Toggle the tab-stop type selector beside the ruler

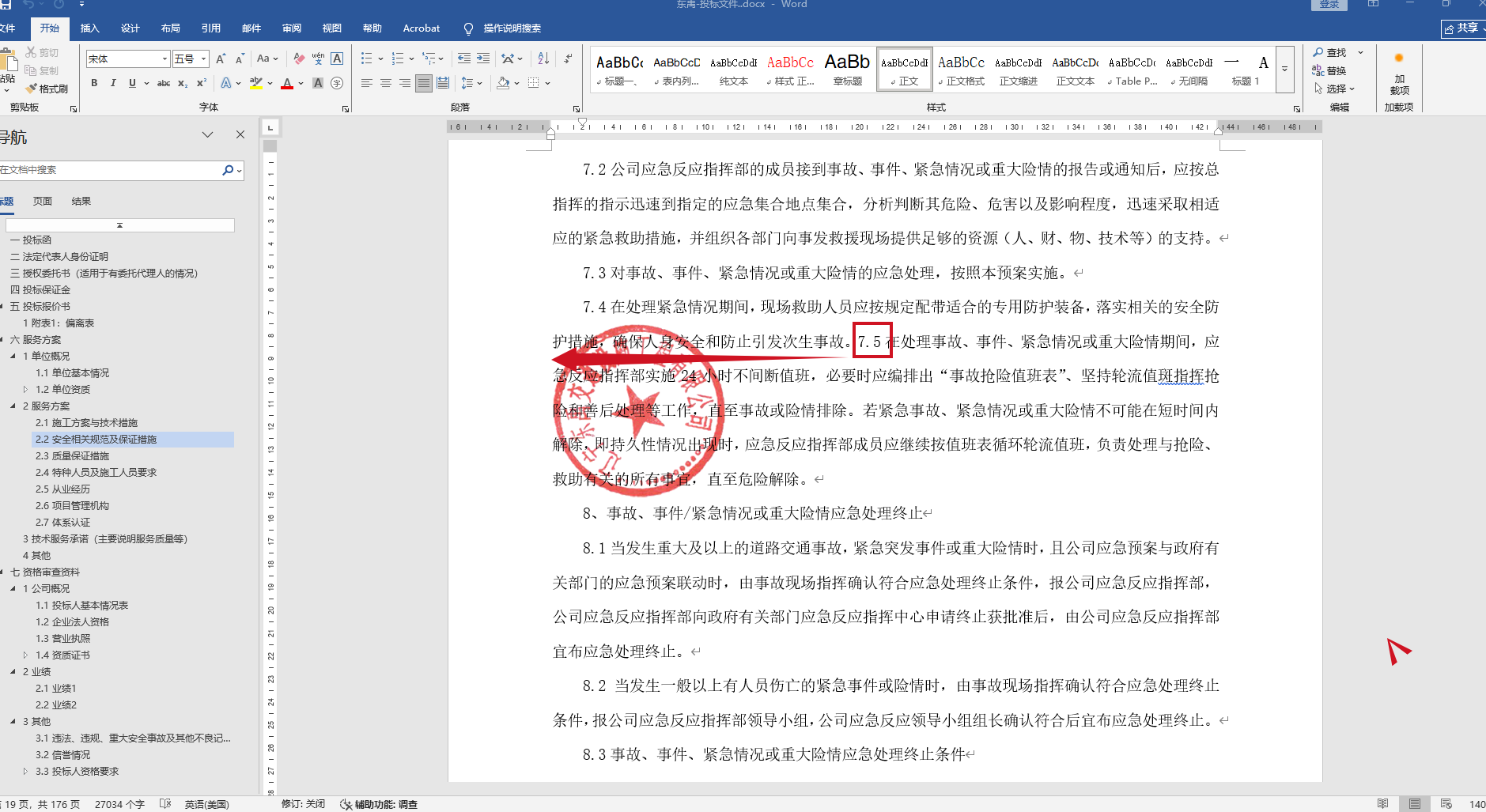[270, 127]
